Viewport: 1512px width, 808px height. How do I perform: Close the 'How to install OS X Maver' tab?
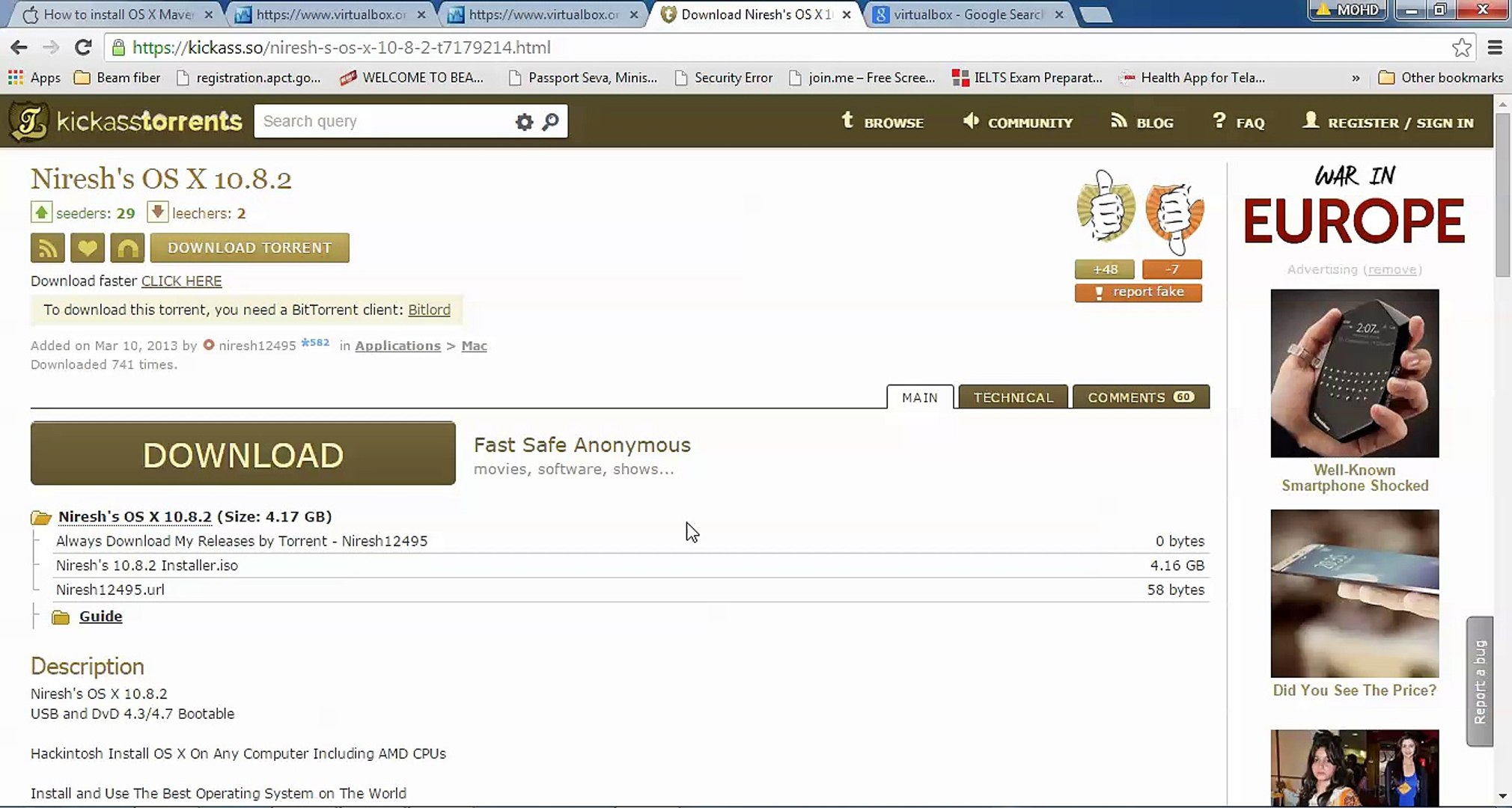pos(209,14)
